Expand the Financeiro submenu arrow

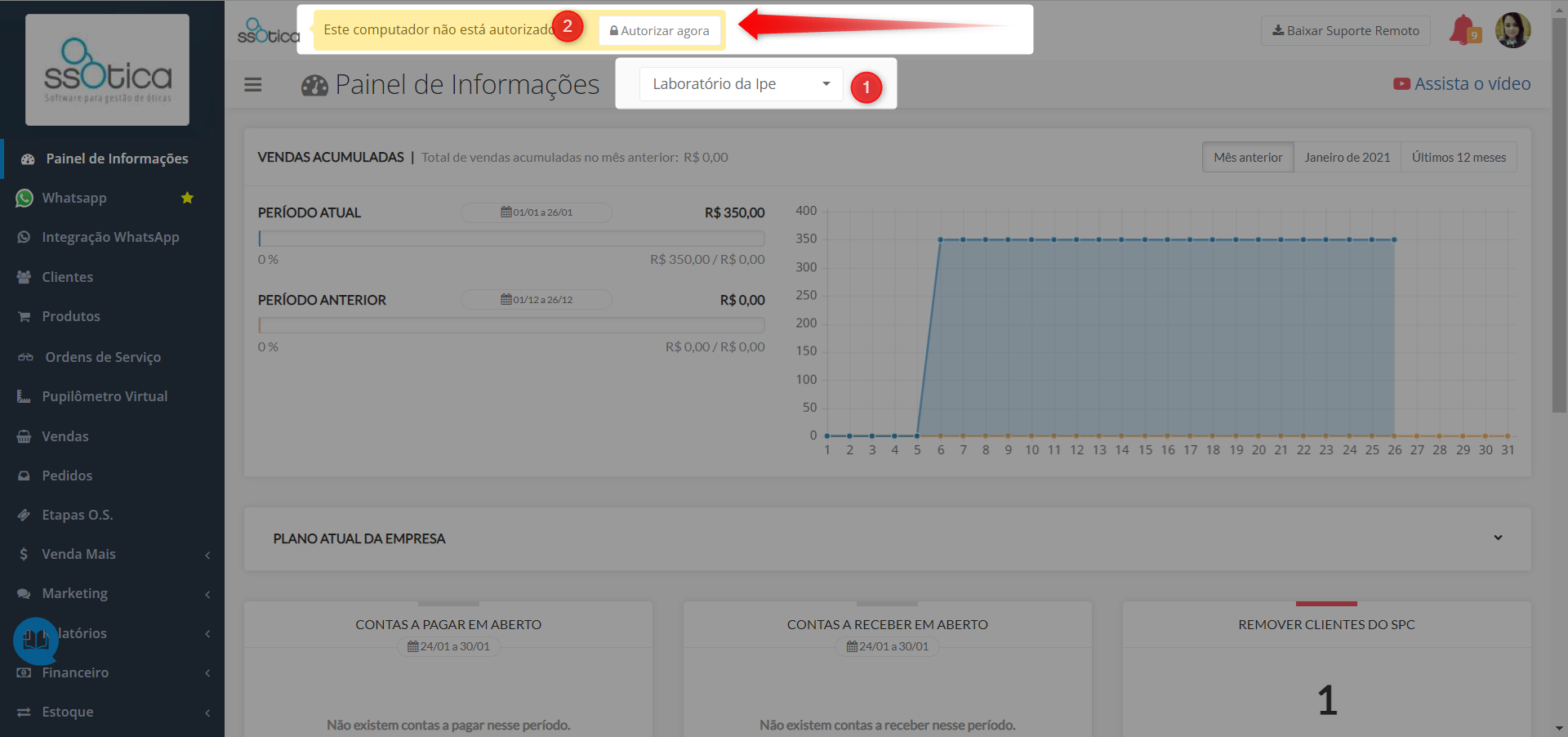tap(207, 673)
